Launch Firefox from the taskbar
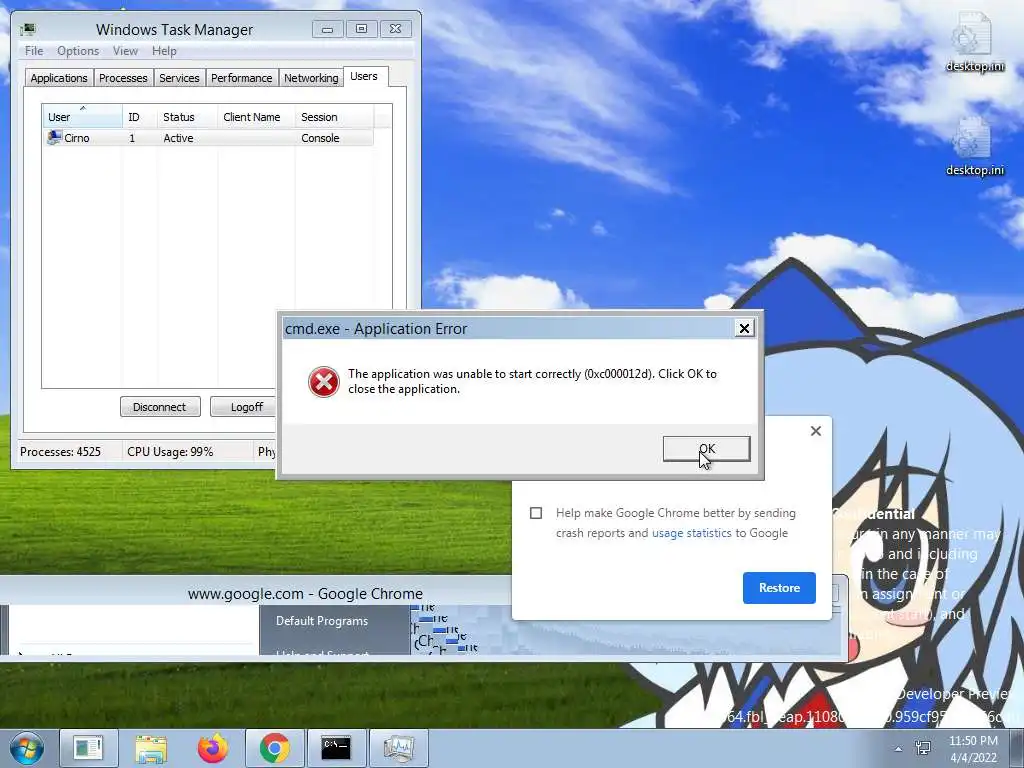Screen dimensions: 1024x768 [213, 748]
